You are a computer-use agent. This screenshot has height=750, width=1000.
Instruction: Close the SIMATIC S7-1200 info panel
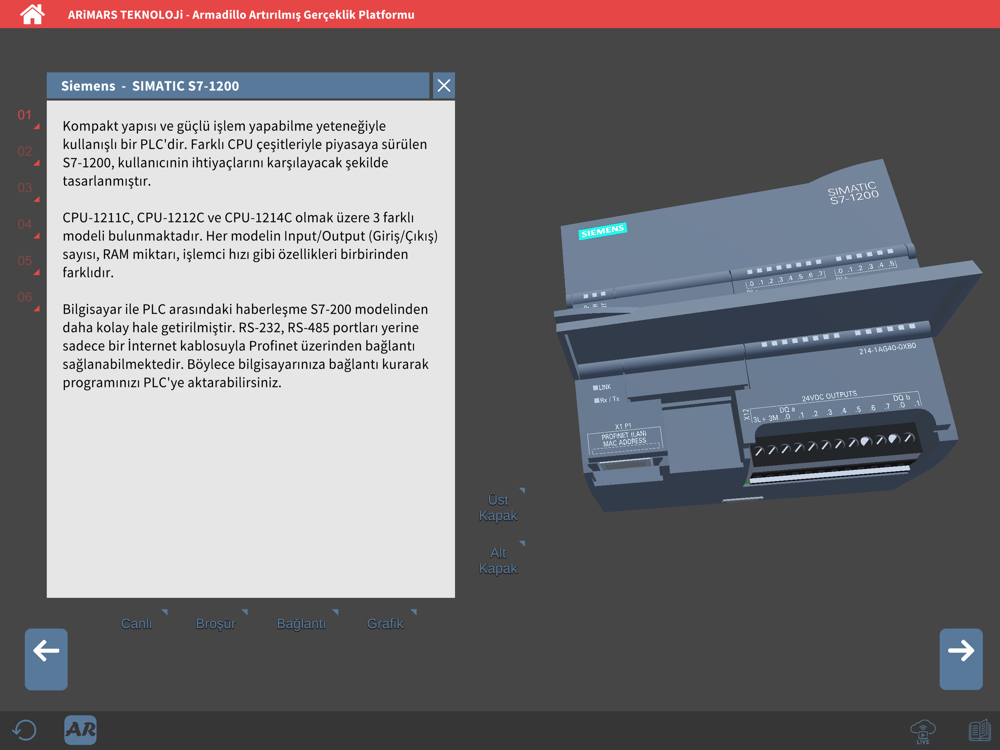(444, 85)
